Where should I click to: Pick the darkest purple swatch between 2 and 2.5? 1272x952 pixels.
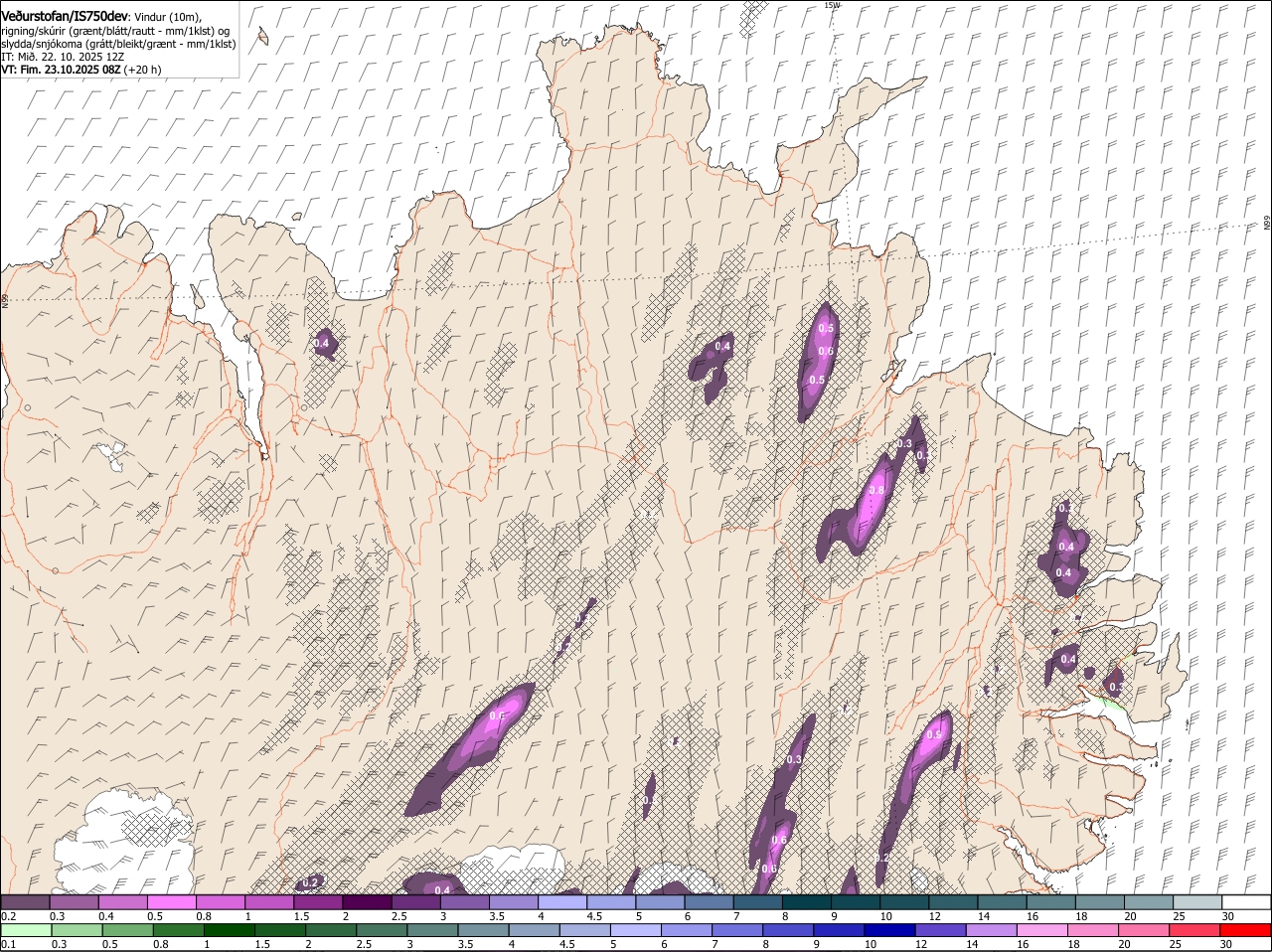tap(367, 902)
